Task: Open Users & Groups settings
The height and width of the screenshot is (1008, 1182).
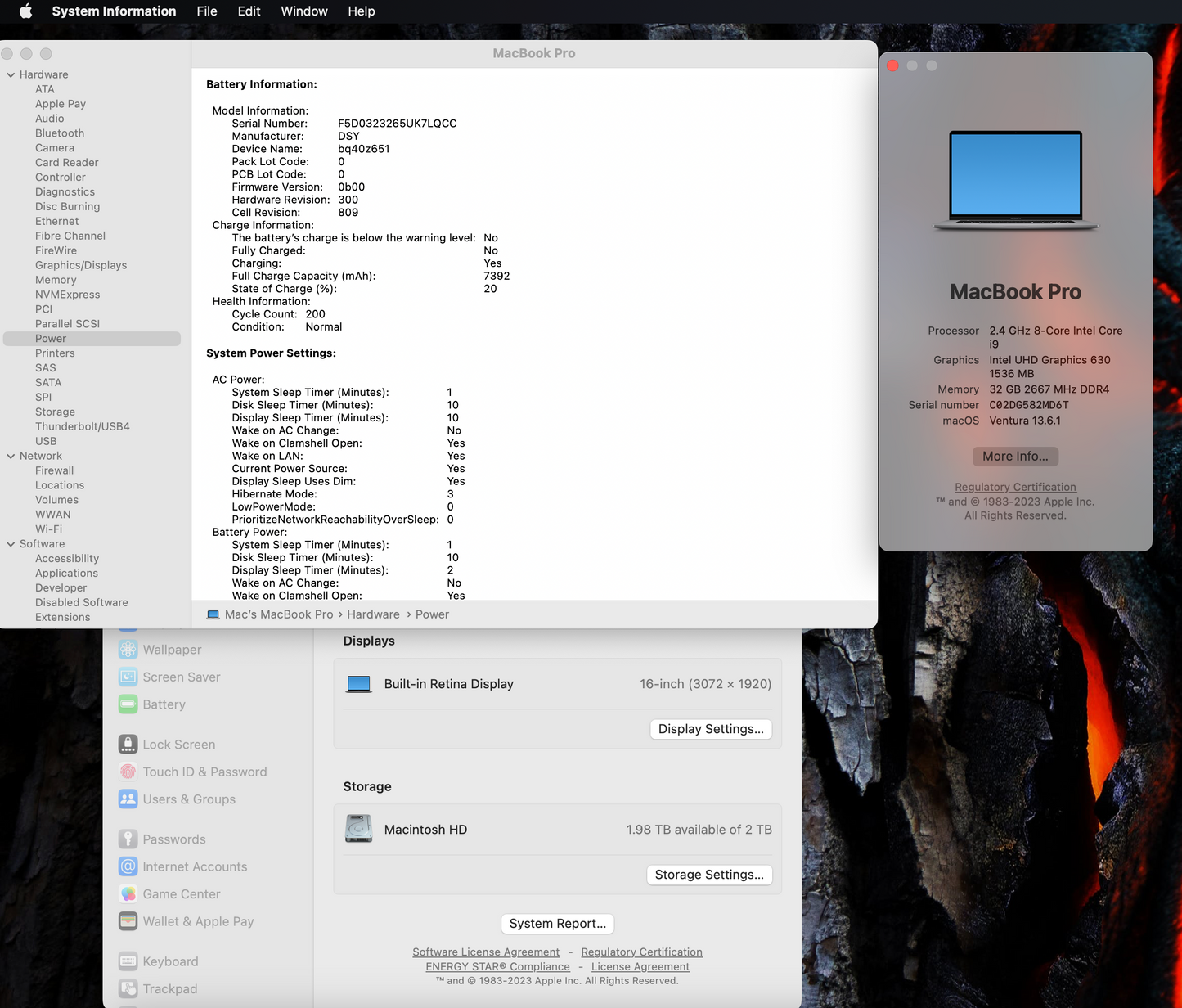Action: coord(188,799)
